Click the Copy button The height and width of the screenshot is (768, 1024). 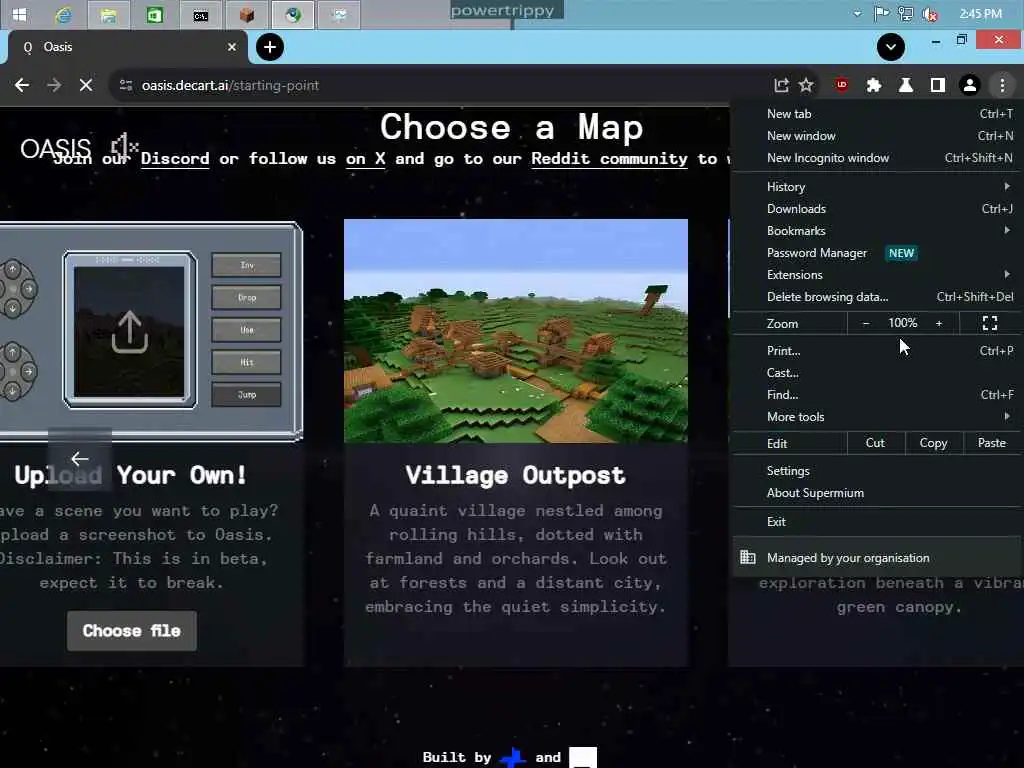(x=933, y=443)
